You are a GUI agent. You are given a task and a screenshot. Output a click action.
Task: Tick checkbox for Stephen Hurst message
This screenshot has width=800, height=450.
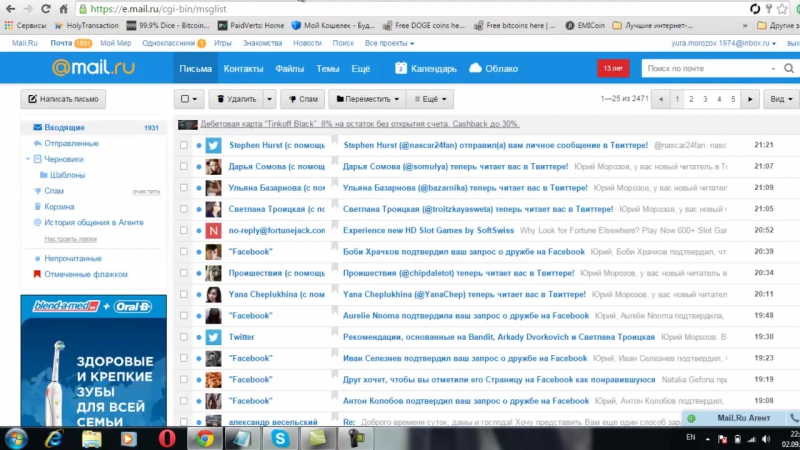click(x=184, y=145)
